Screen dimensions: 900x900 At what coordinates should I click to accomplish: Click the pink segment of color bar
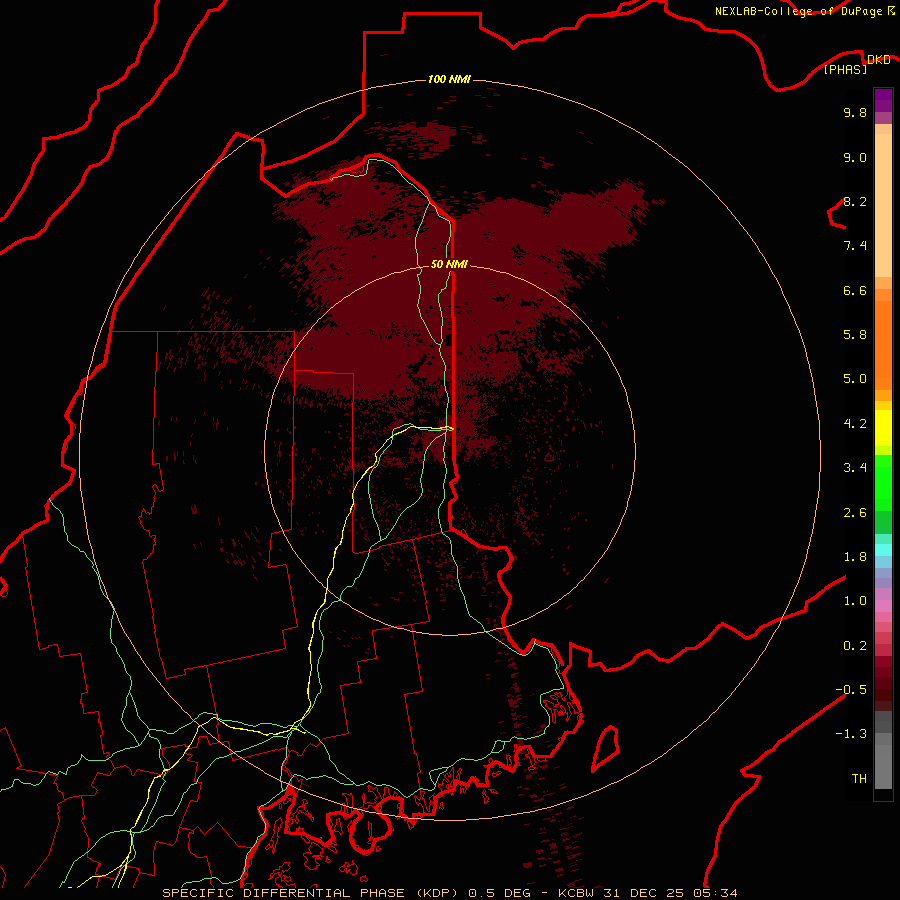[883, 606]
